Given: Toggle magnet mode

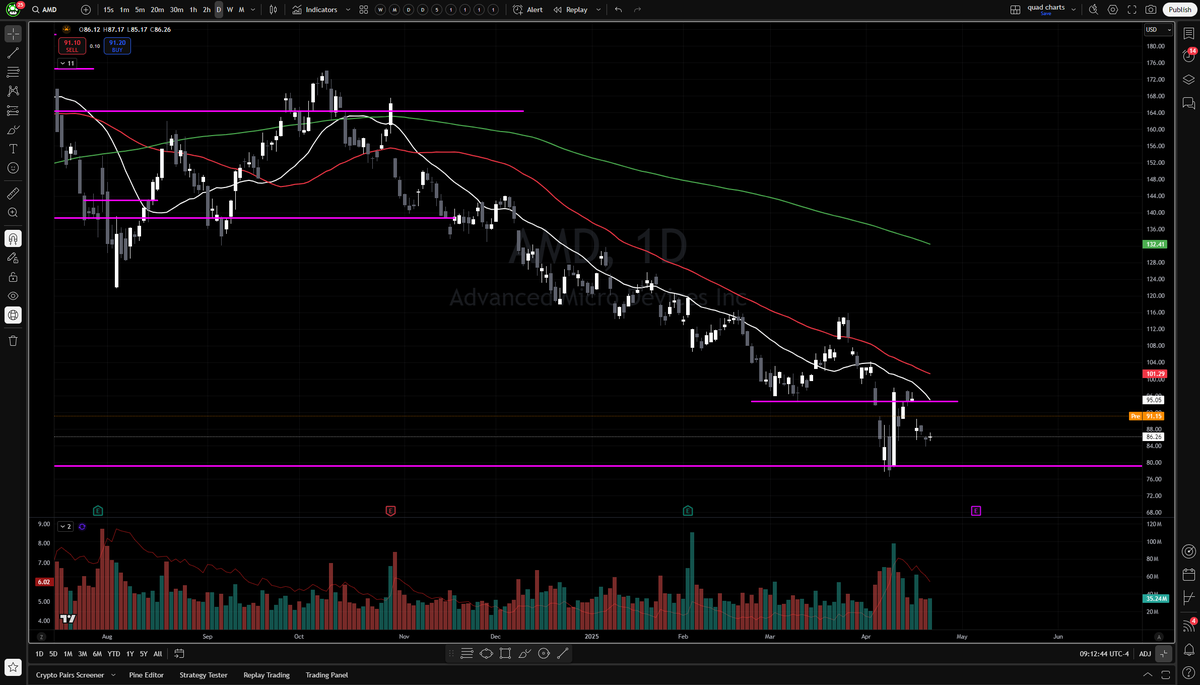Looking at the screenshot, I should pyautogui.click(x=13, y=238).
